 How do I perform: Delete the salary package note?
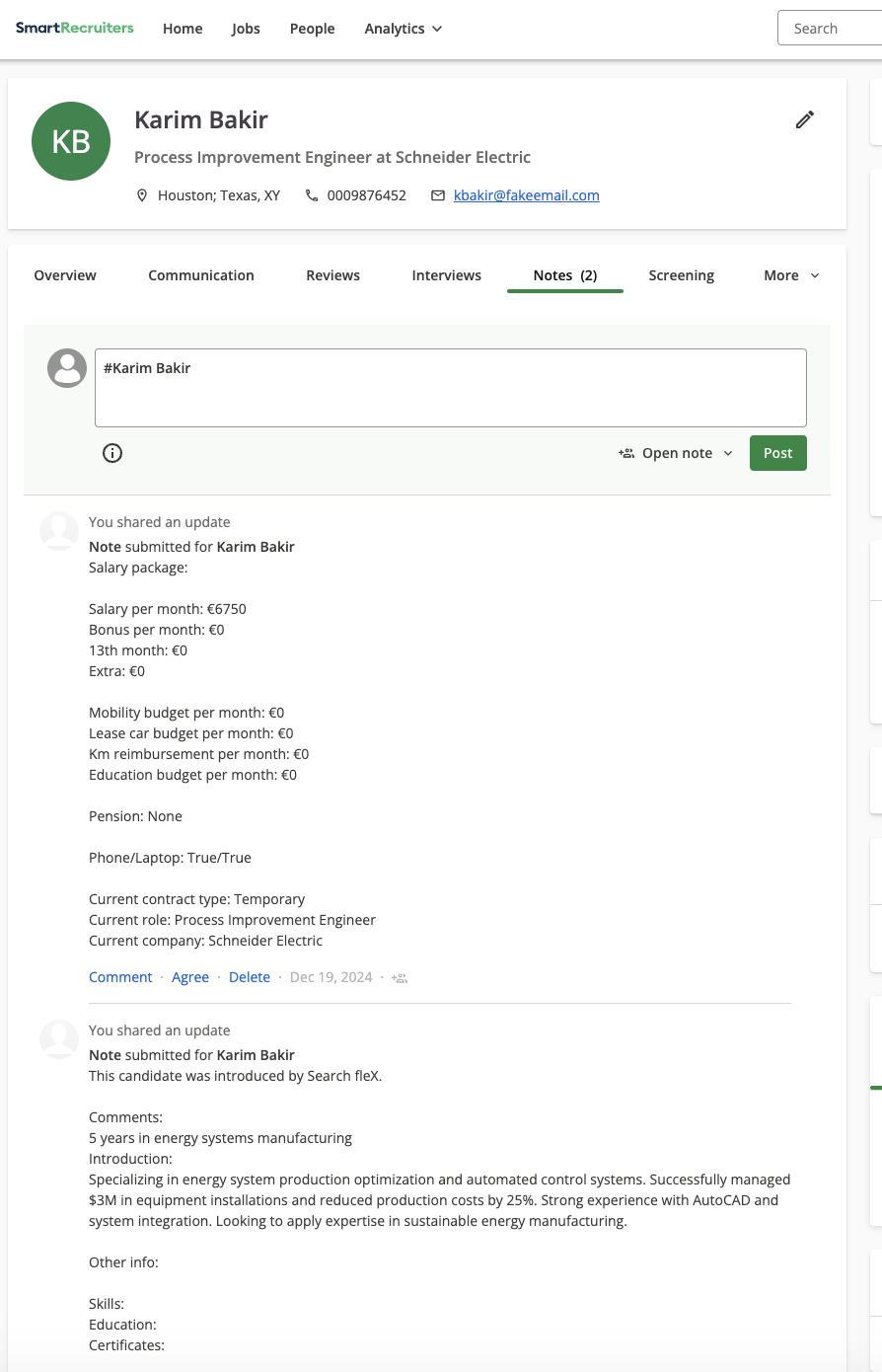(x=250, y=977)
